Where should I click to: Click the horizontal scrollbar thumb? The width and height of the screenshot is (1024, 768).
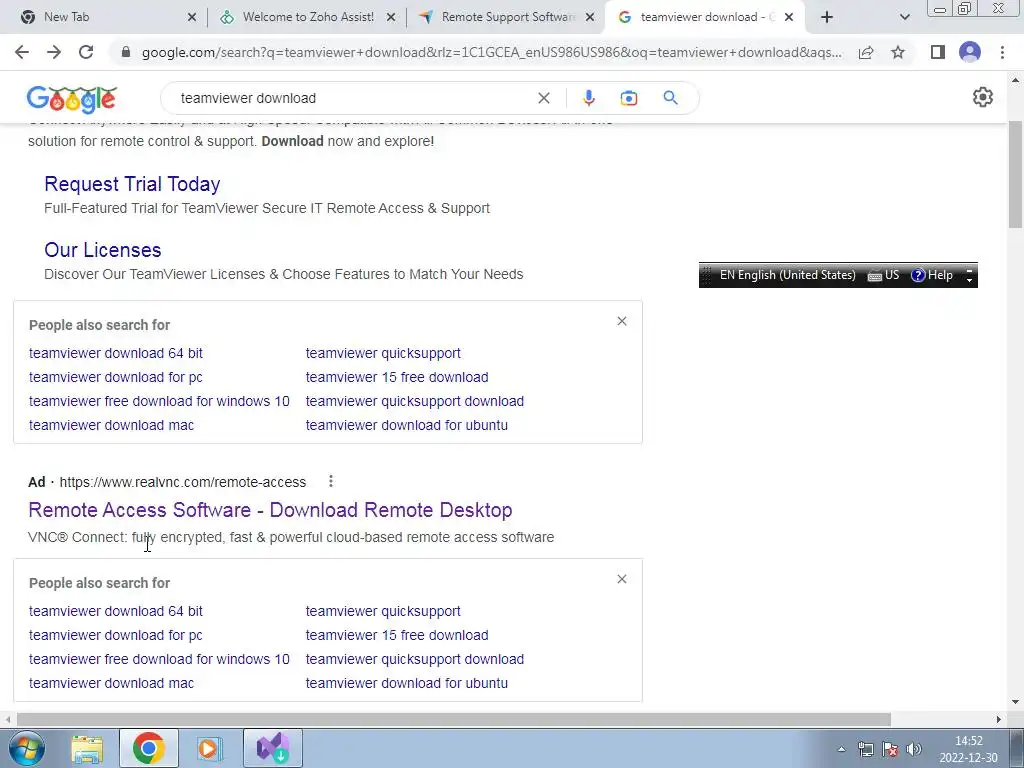pyautogui.click(x=454, y=719)
